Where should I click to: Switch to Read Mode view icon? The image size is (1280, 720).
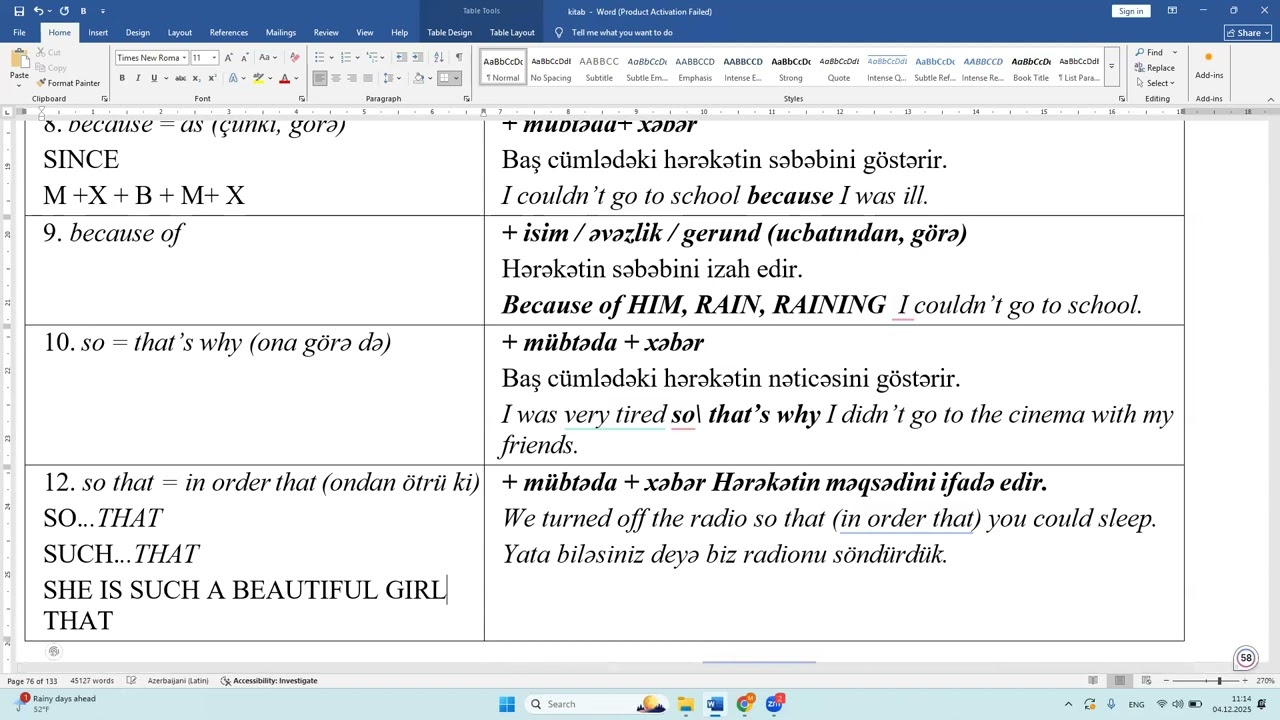1094,681
